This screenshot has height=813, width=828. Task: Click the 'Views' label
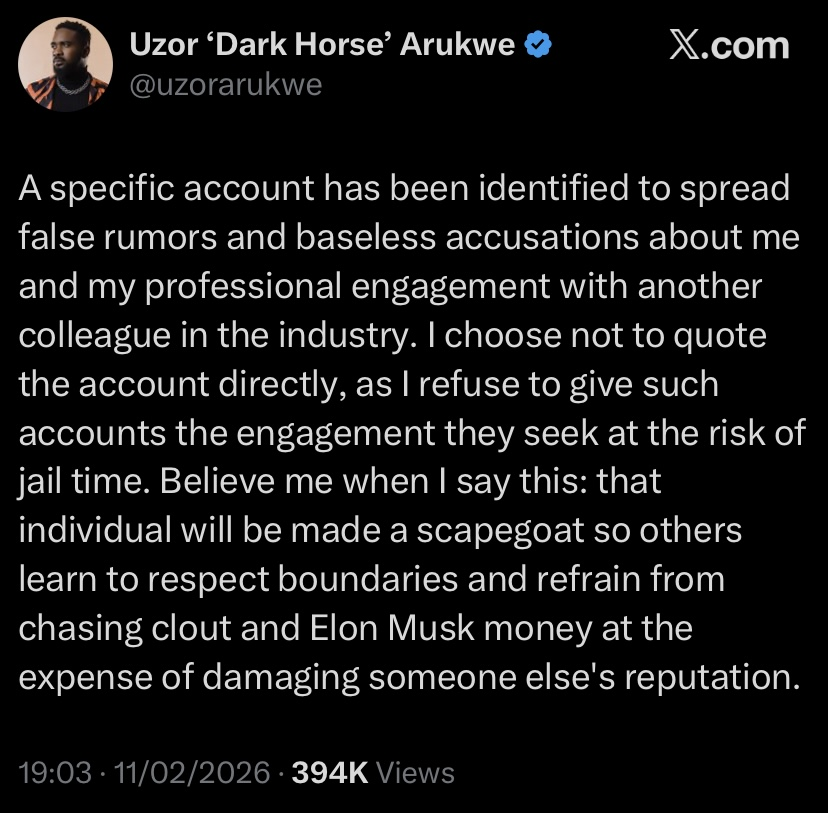(415, 772)
